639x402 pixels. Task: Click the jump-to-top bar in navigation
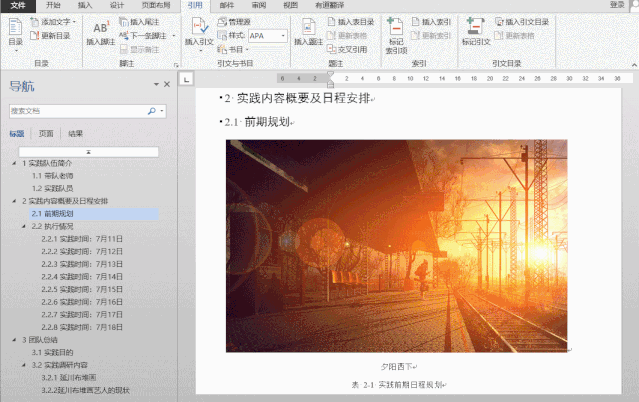[x=88, y=152]
